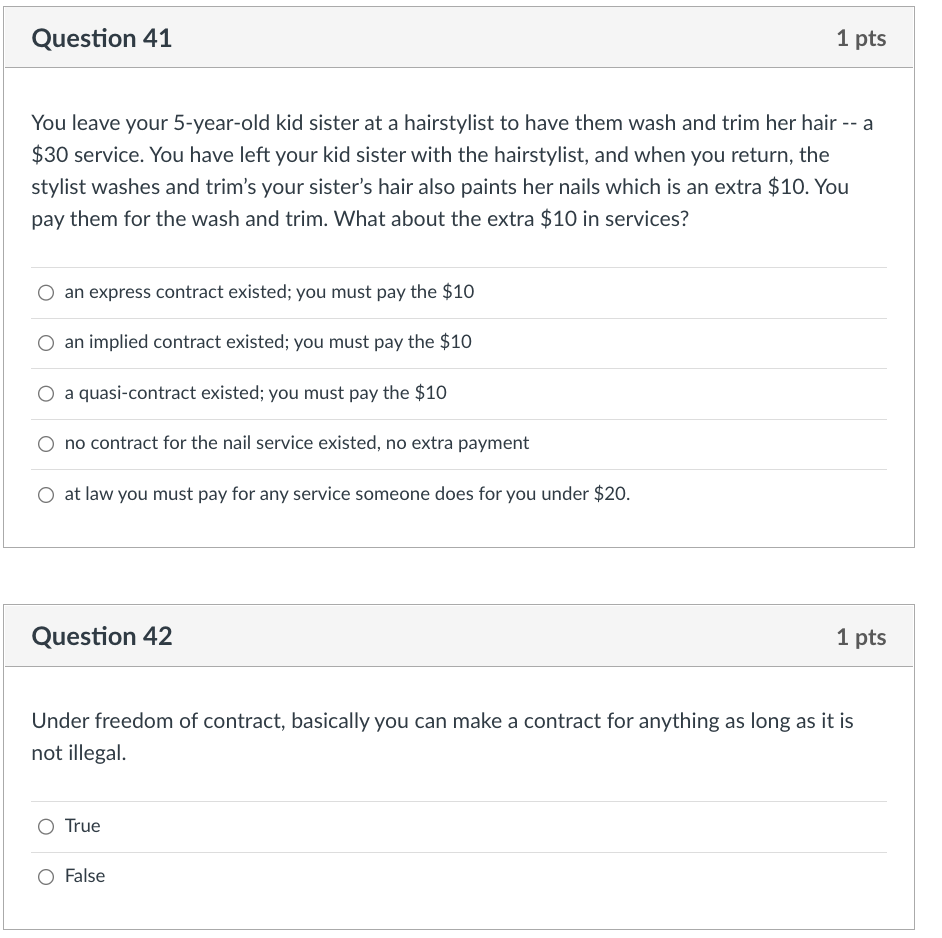This screenshot has height=938, width=942.
Task: Click the False answer label text
Action: click(x=85, y=876)
